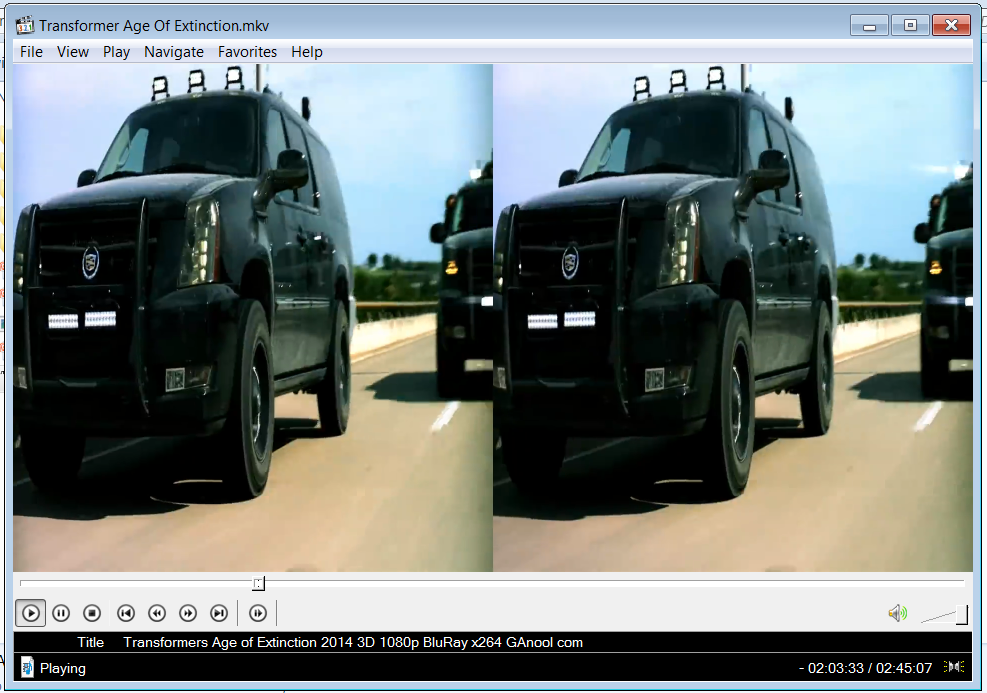Click the status bar file type icon
The height and width of the screenshot is (693, 987).
27,667
